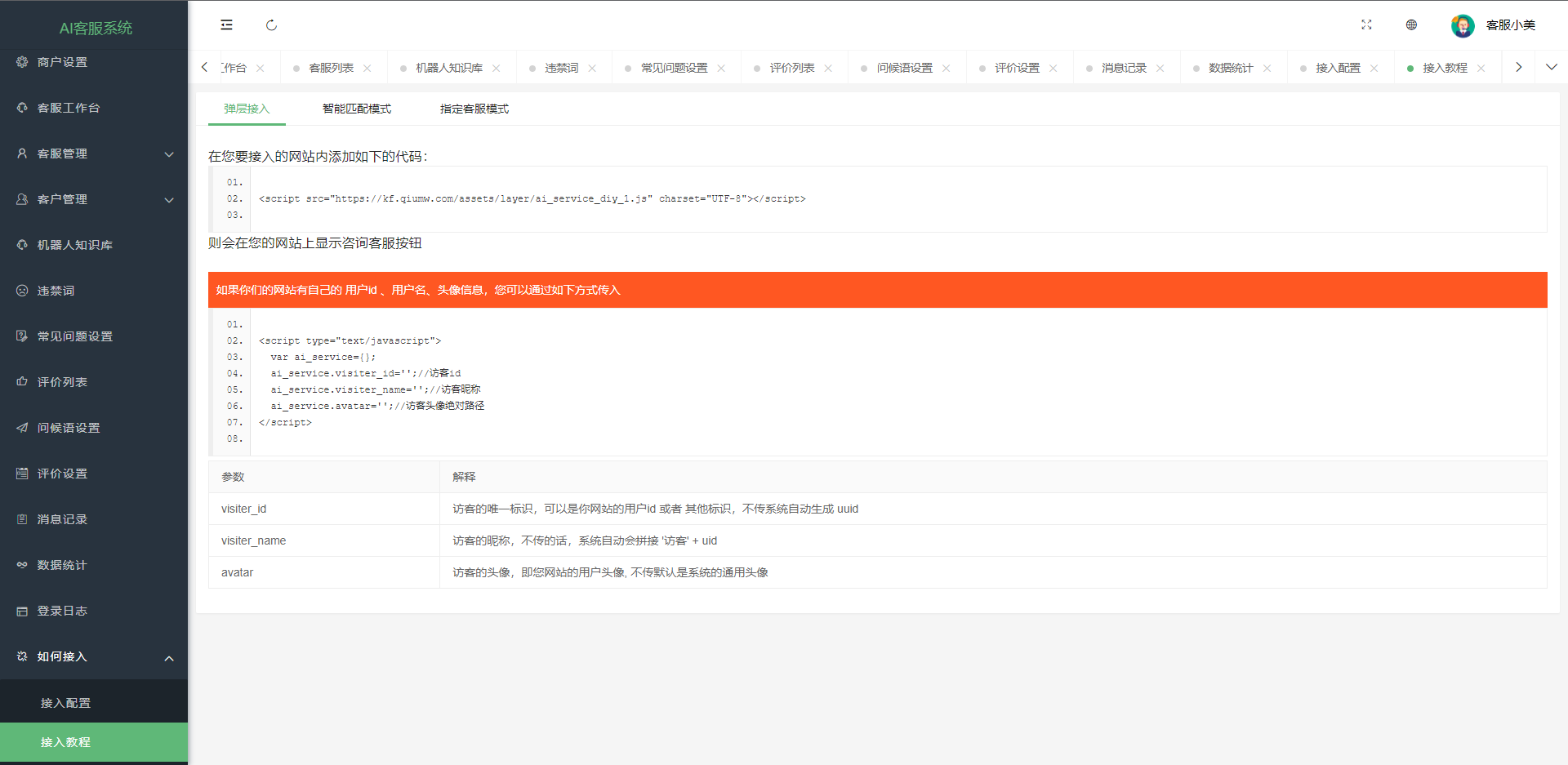The image size is (1568, 765).
Task: Select the 弹层接入 sub-tab
Action: [x=247, y=109]
